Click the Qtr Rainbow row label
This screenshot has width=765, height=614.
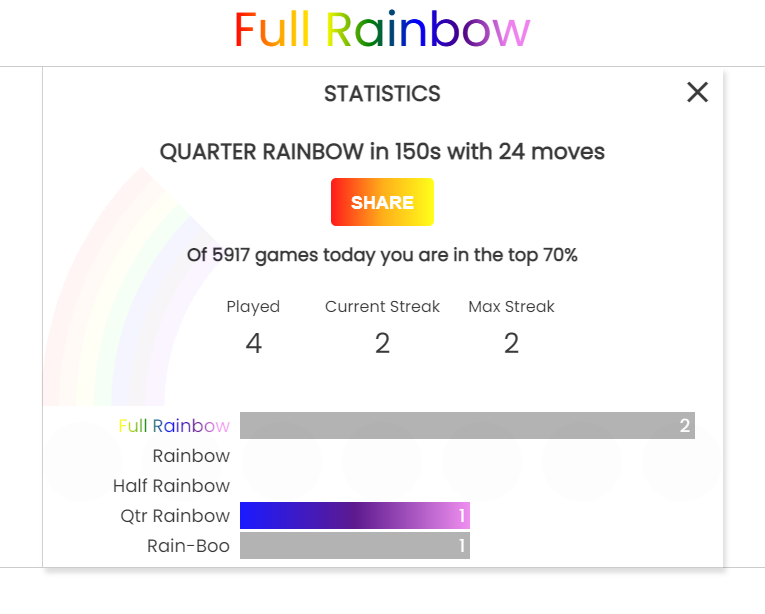[175, 516]
